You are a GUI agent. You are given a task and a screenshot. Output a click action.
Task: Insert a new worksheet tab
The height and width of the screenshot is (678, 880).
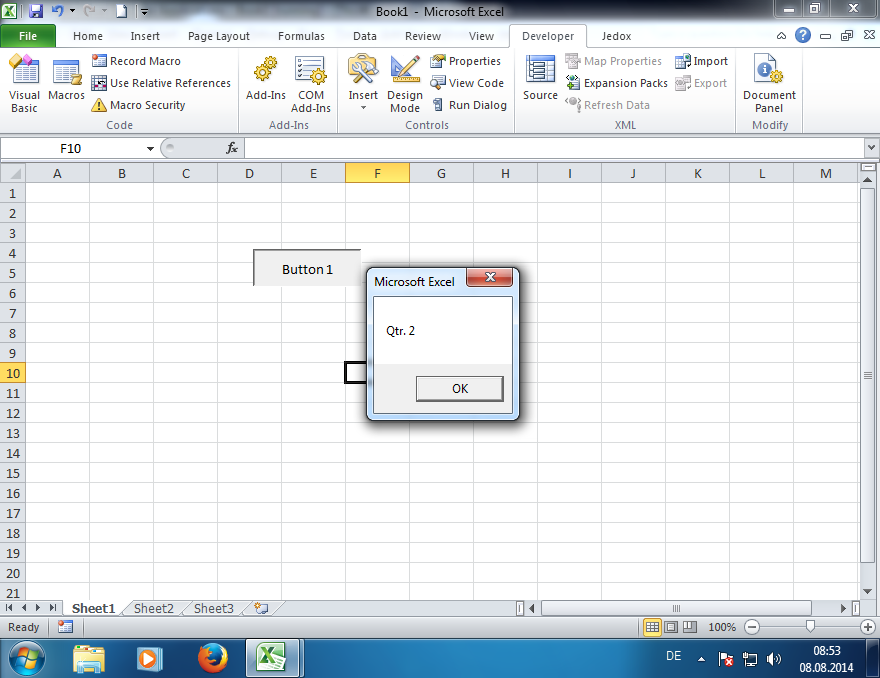tap(261, 608)
